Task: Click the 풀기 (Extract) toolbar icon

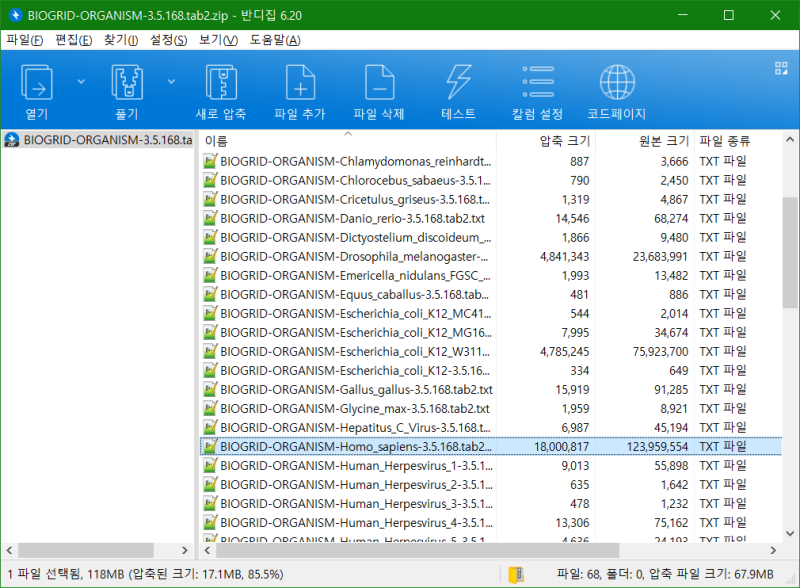Action: tap(127, 83)
